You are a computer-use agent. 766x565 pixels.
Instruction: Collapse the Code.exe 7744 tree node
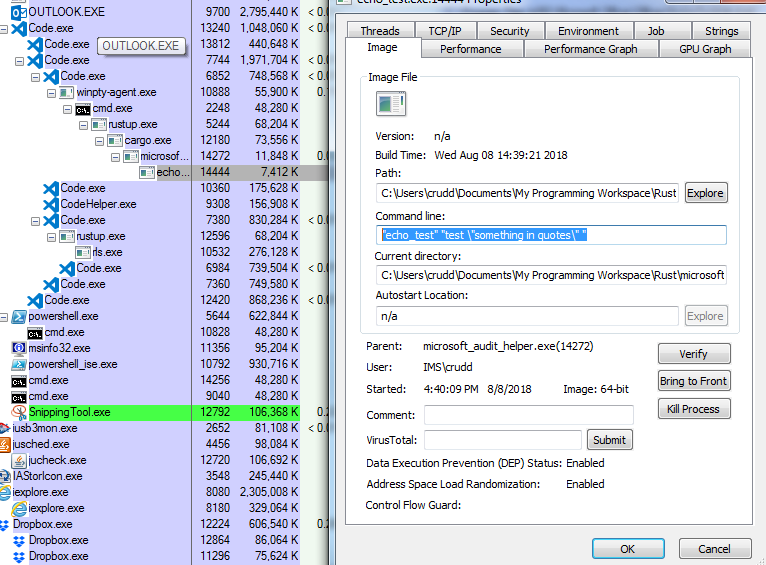tap(20, 62)
